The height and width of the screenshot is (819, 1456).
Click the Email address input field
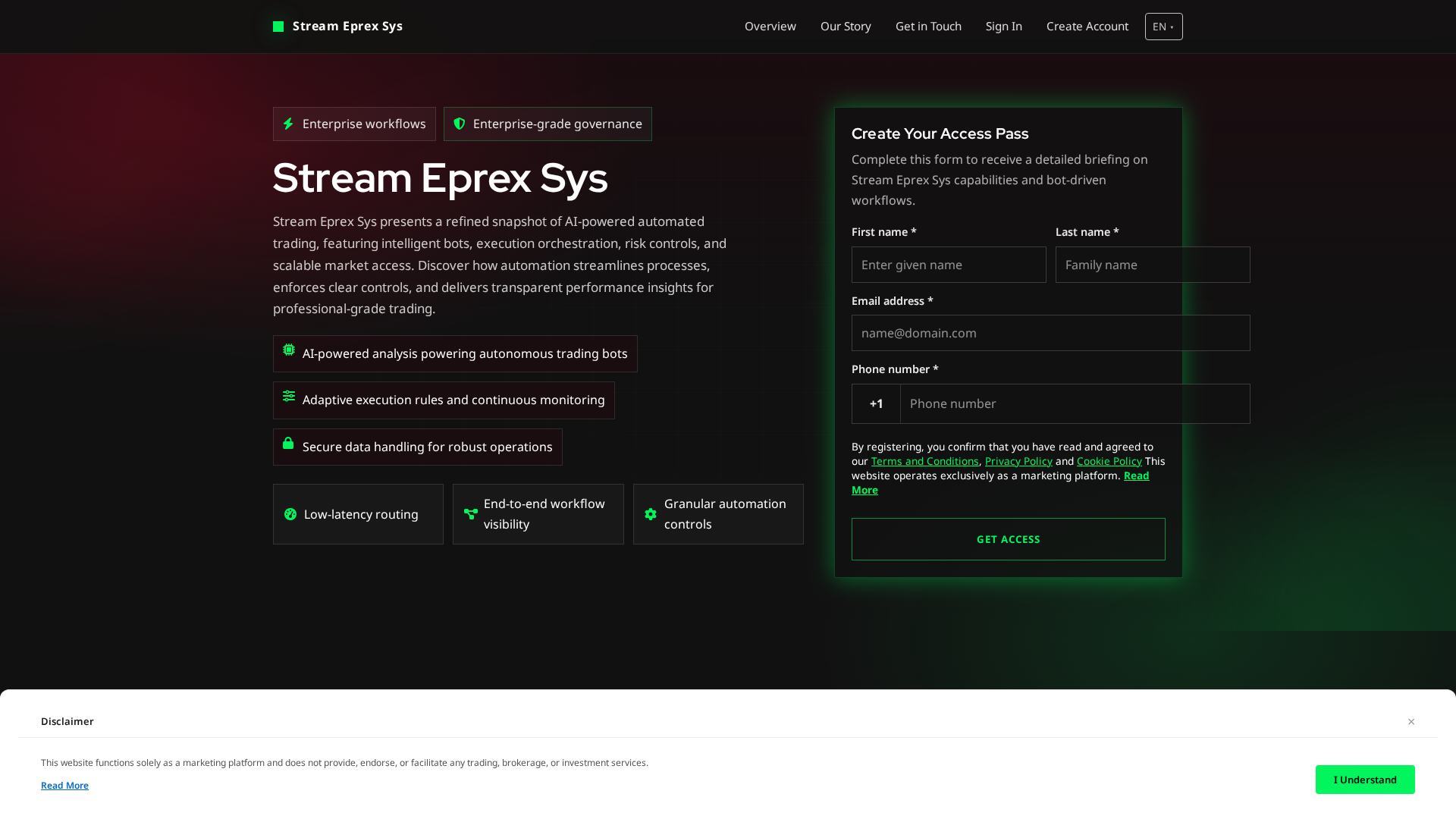[1050, 333]
